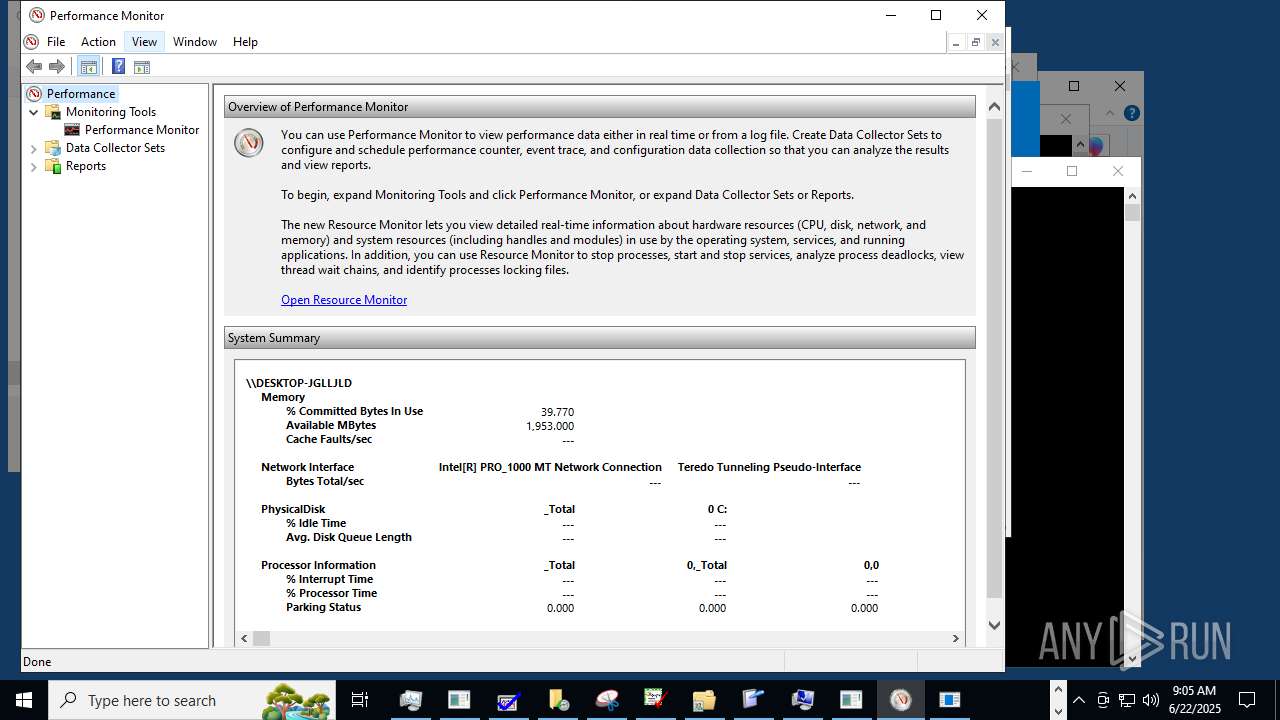This screenshot has width=1280, height=720.
Task: Open File Explorer from the taskbar
Action: tap(704, 700)
